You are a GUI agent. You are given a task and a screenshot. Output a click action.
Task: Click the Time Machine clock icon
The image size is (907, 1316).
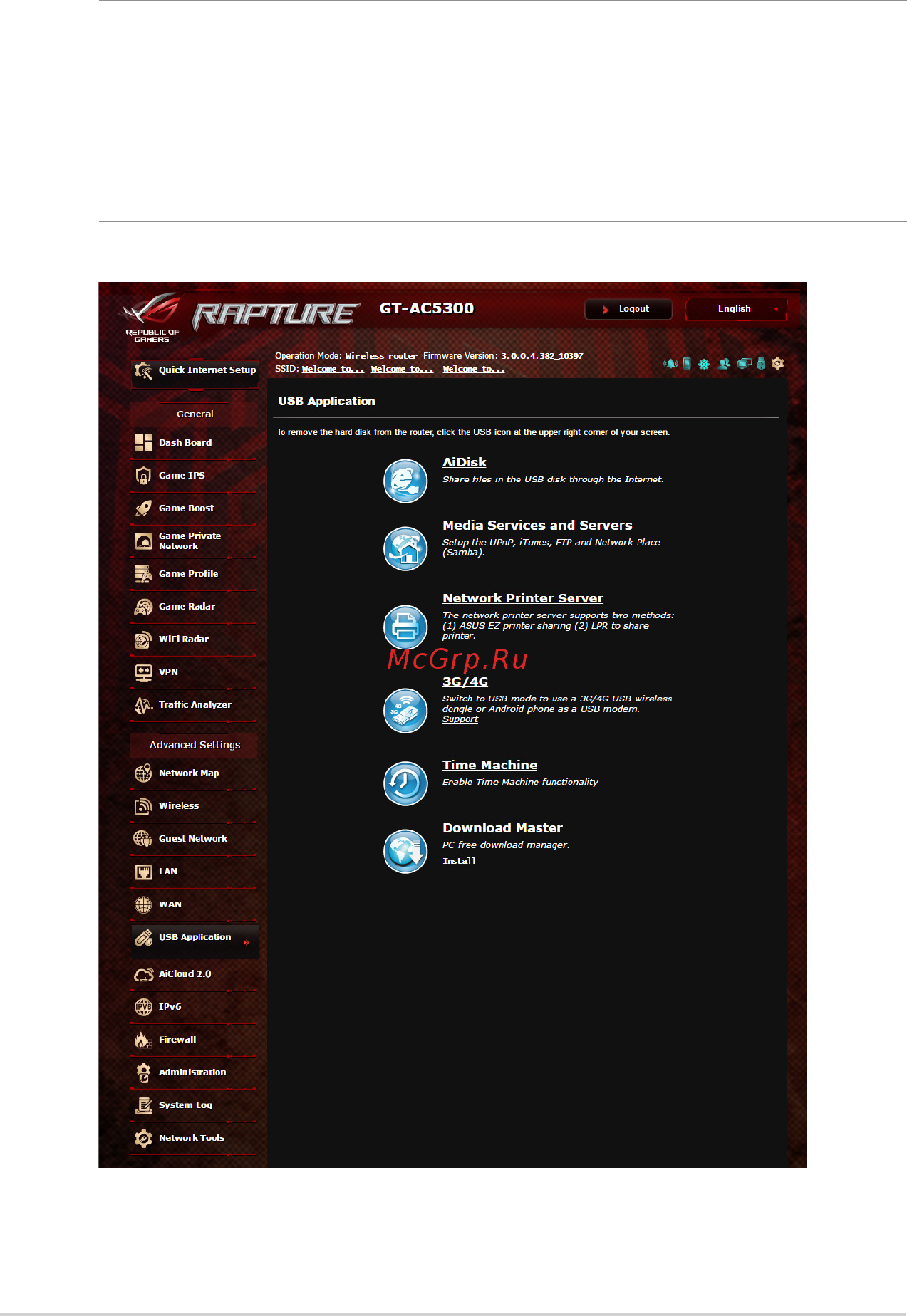(x=405, y=783)
